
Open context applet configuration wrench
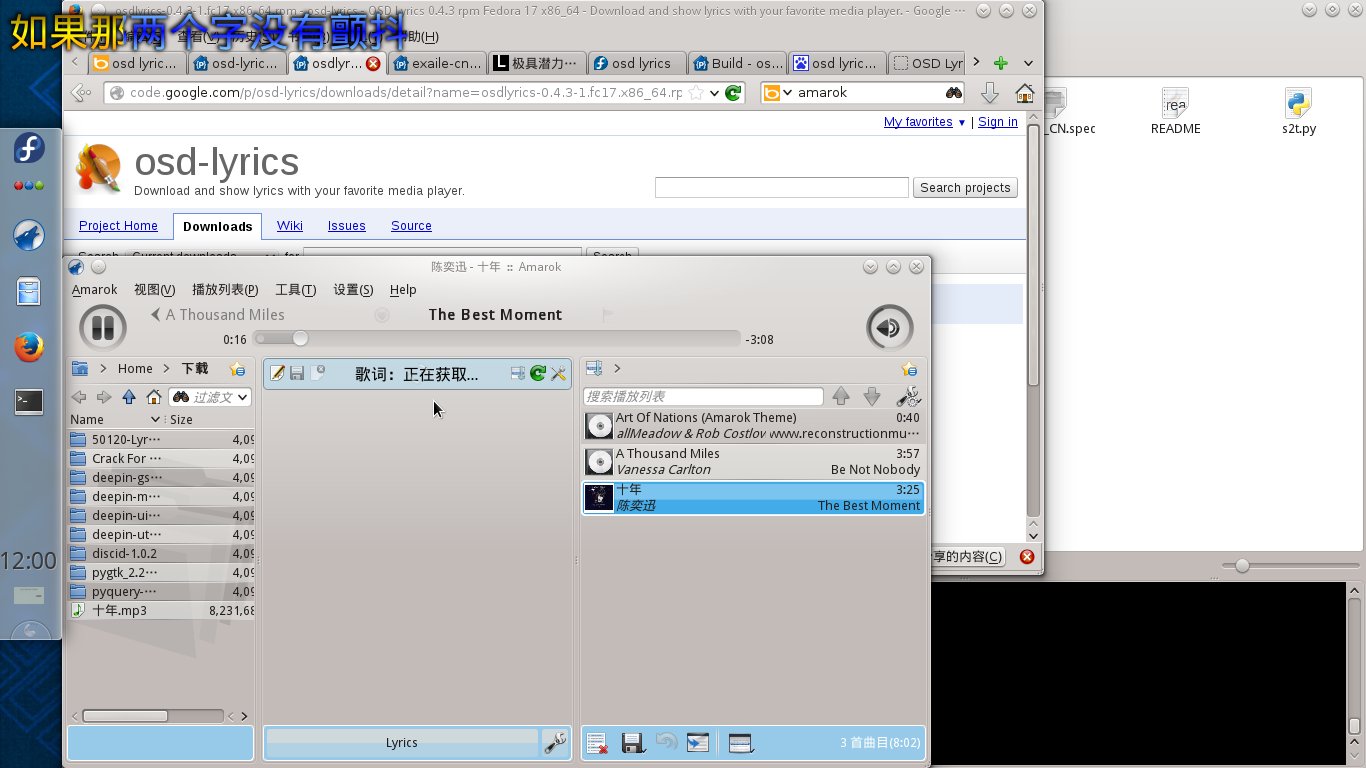555,743
